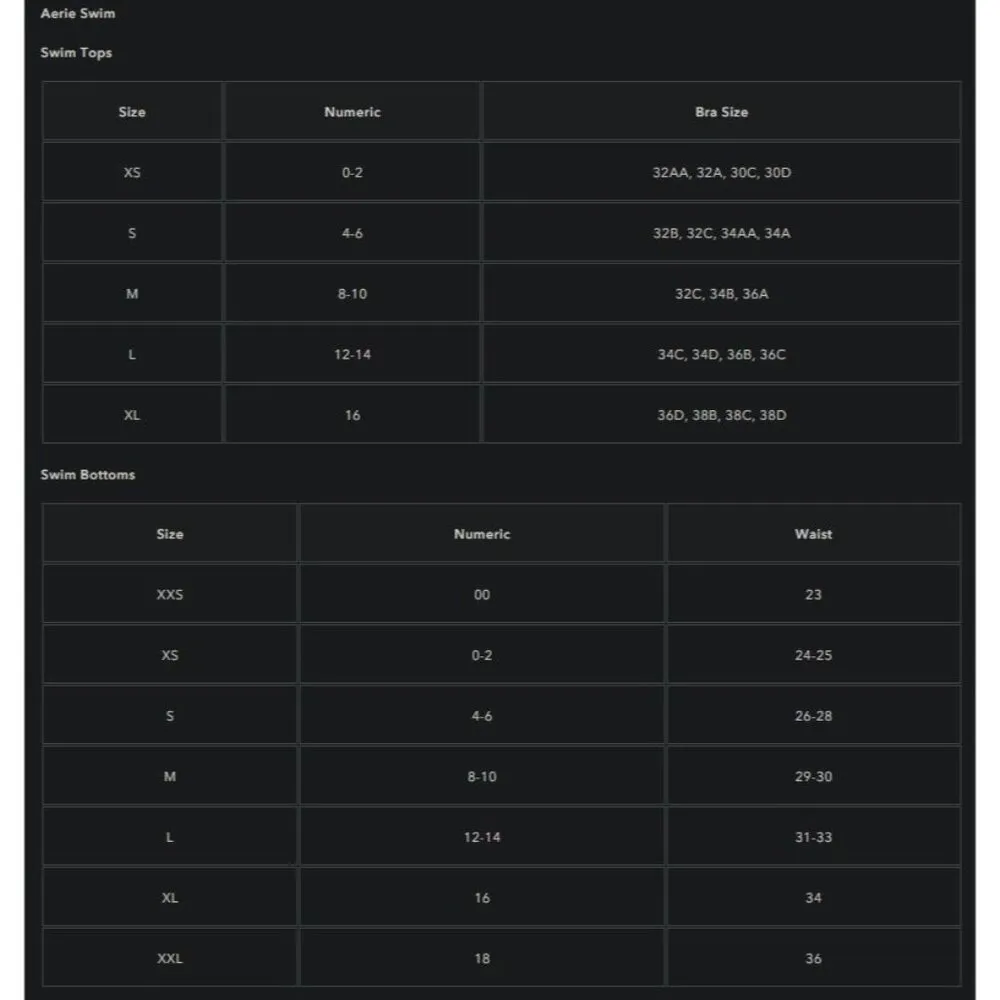Click the 32B, 32C, 34AA, 34A cell
Image resolution: width=1000 pixels, height=1000 pixels.
pos(721,234)
